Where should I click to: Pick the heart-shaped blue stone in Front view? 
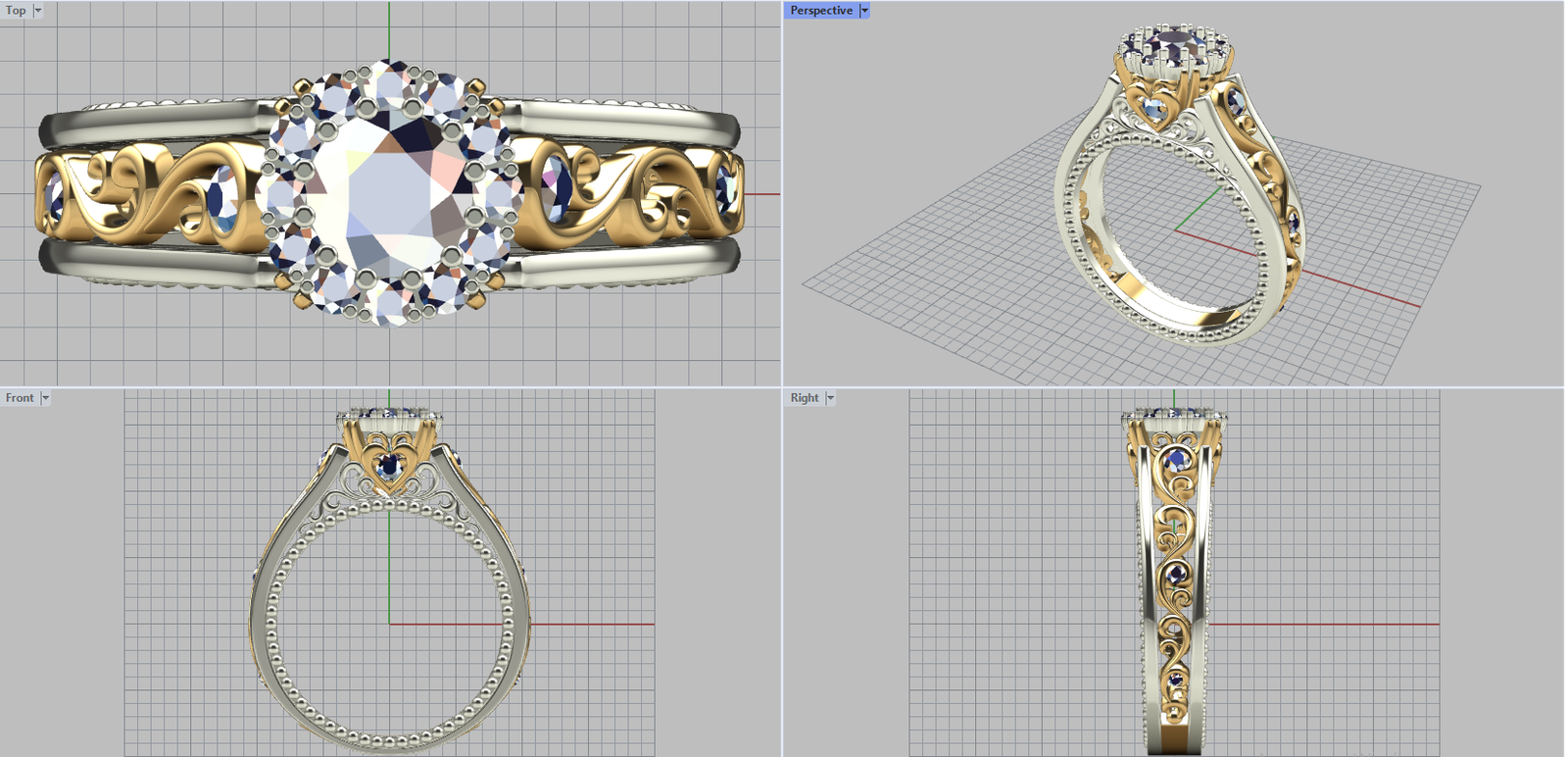[390, 465]
